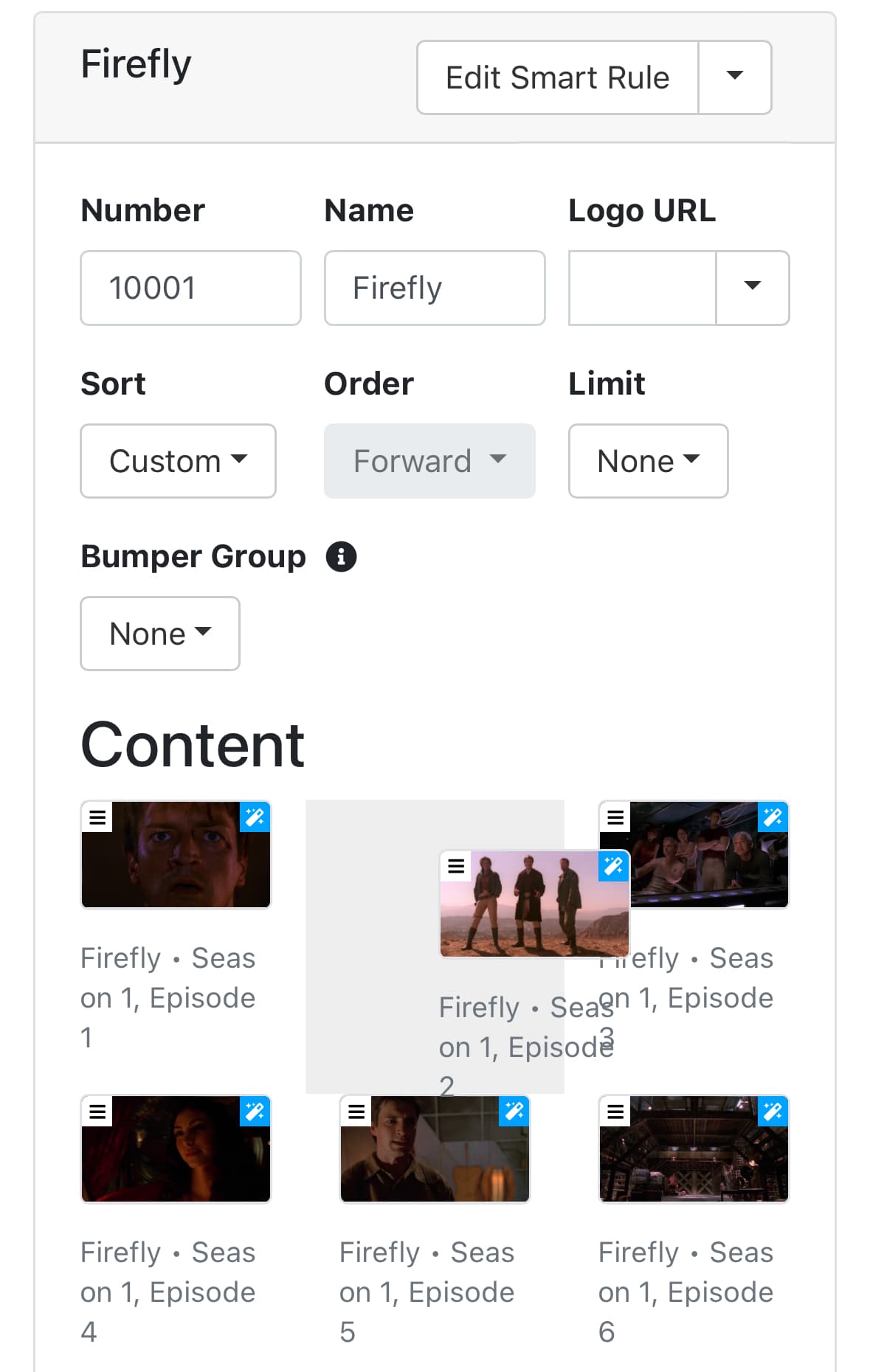Click the magic wand icon on Episode 6
This screenshot has width=870, height=1372.
pos(773,1112)
